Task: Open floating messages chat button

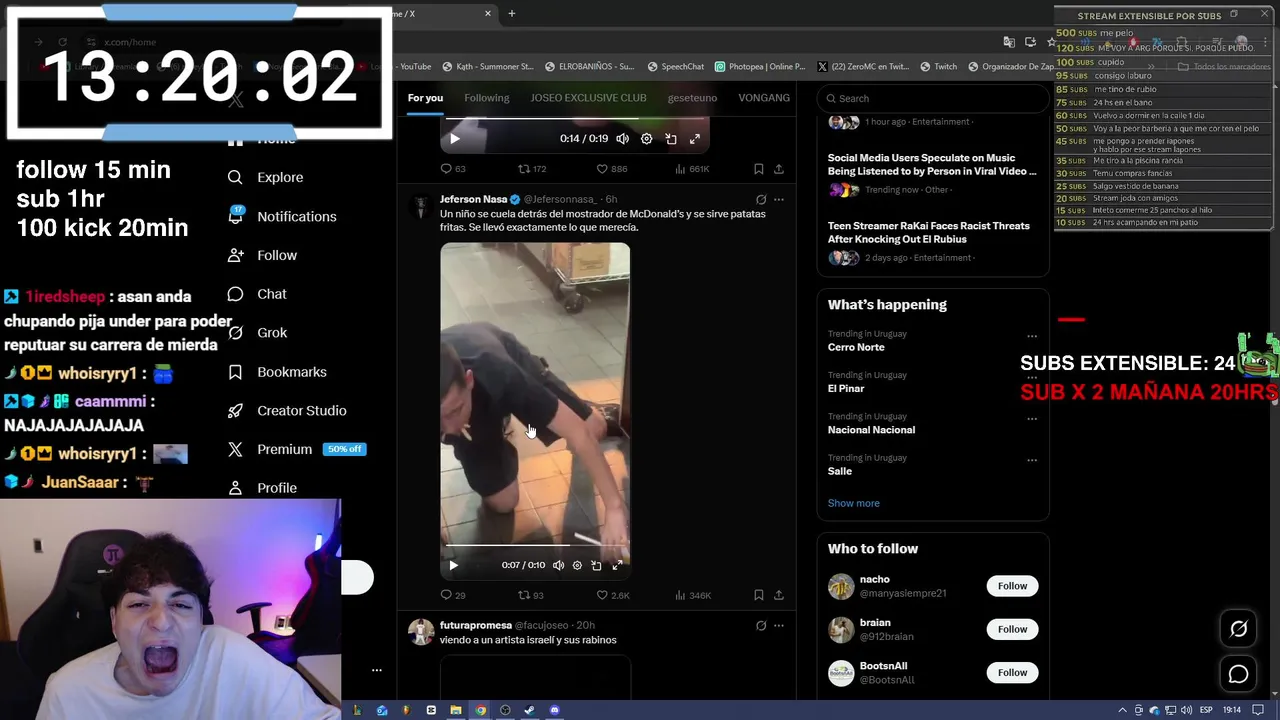Action: tap(1238, 675)
